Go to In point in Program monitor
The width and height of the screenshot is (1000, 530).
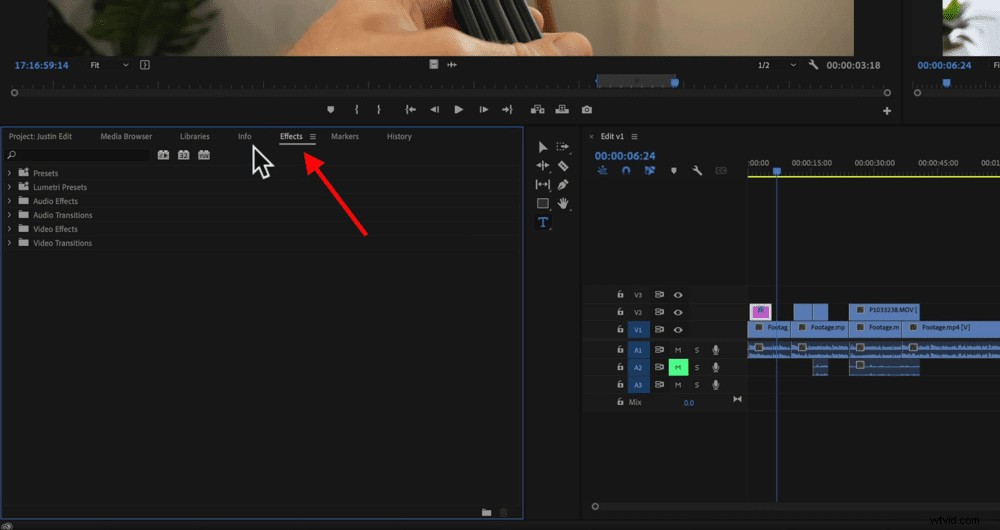point(411,110)
